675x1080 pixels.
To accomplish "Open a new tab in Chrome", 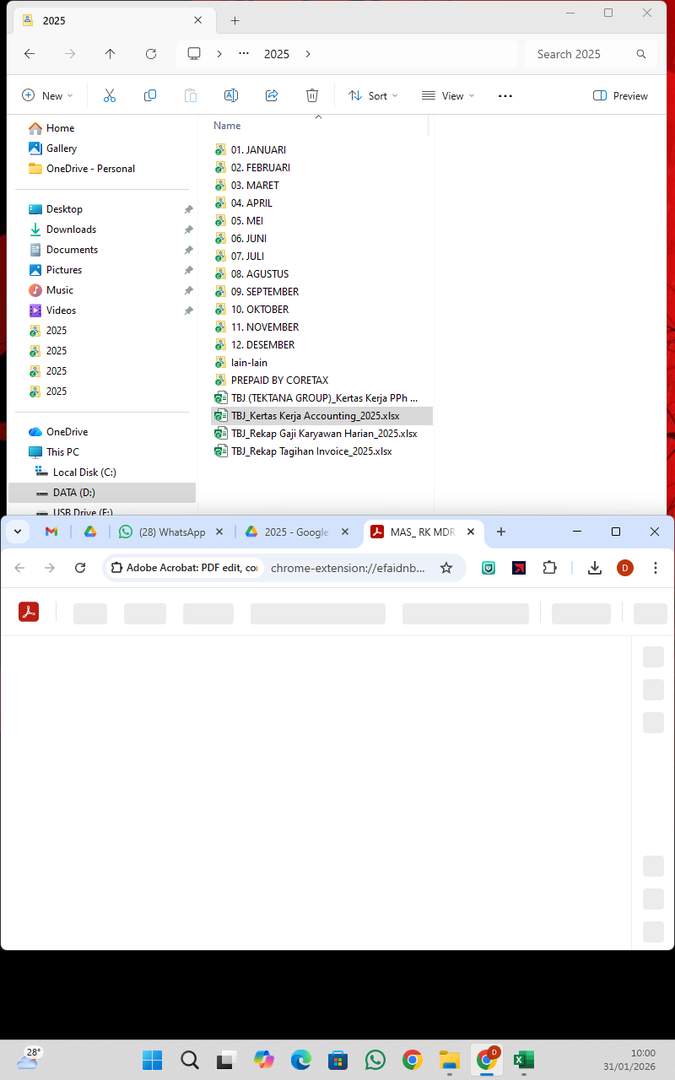I will [501, 532].
